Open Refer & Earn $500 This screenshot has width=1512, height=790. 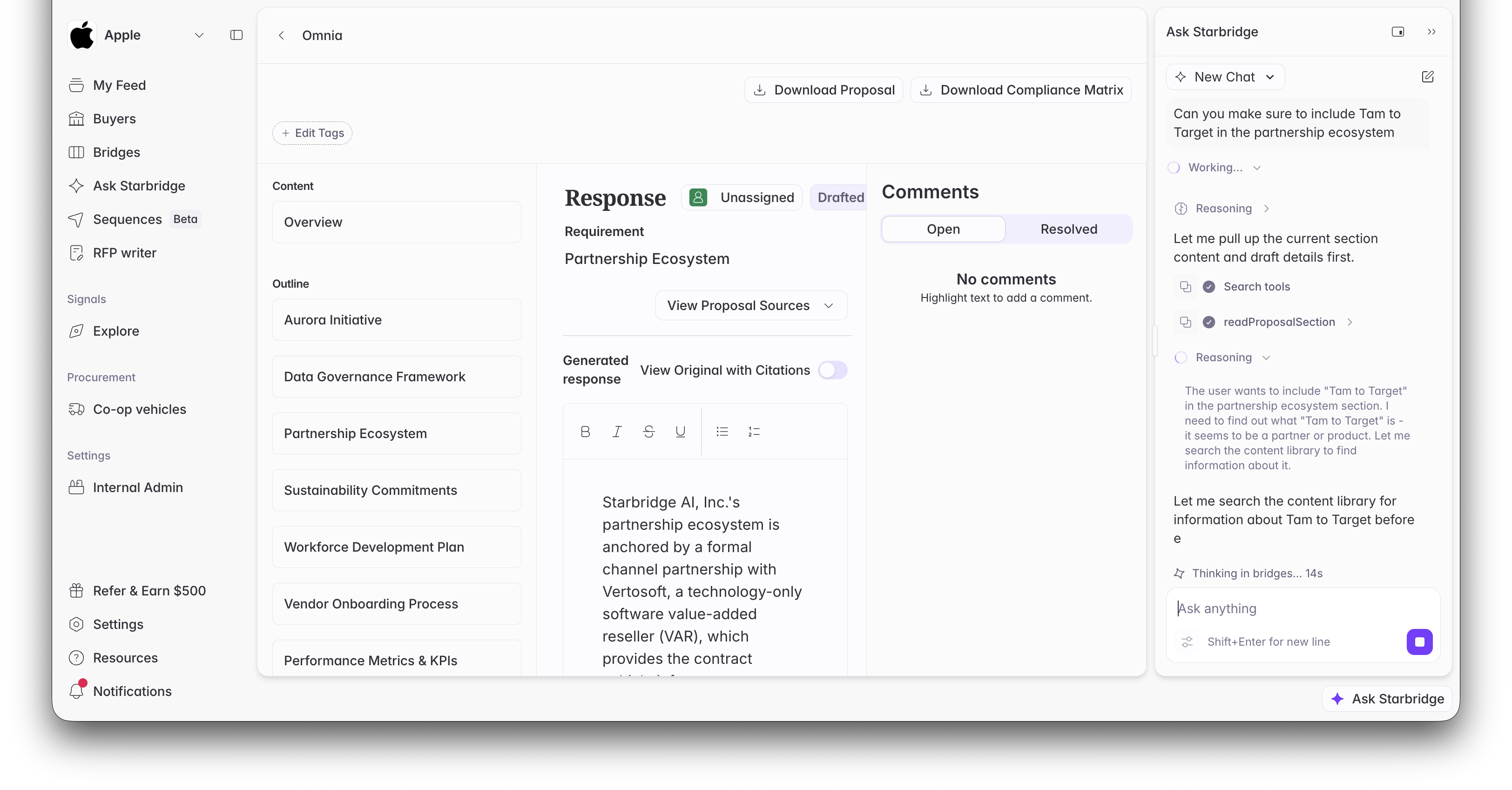149,590
